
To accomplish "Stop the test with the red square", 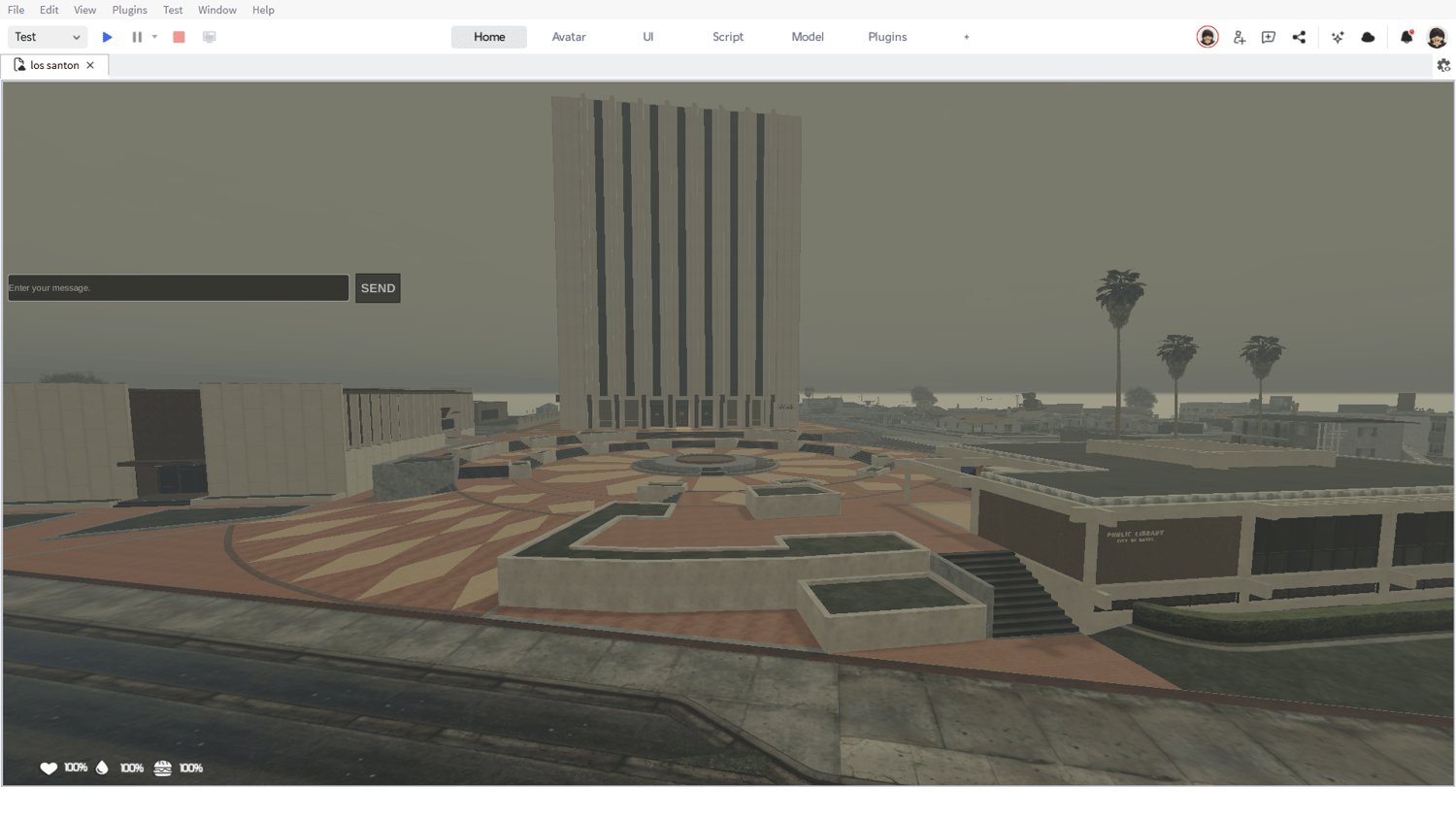I will tap(179, 37).
